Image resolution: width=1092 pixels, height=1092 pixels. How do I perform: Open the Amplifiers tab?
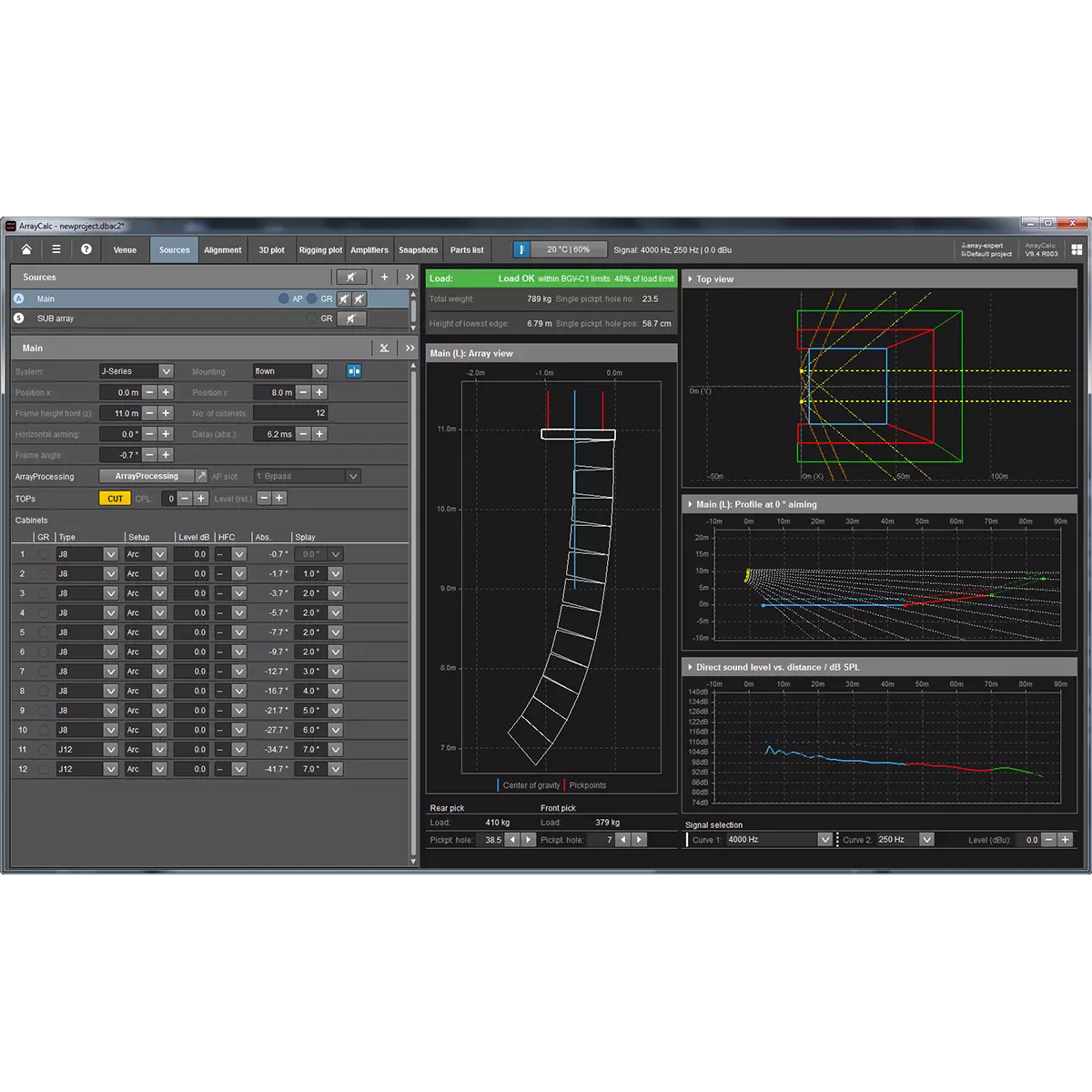pyautogui.click(x=369, y=250)
